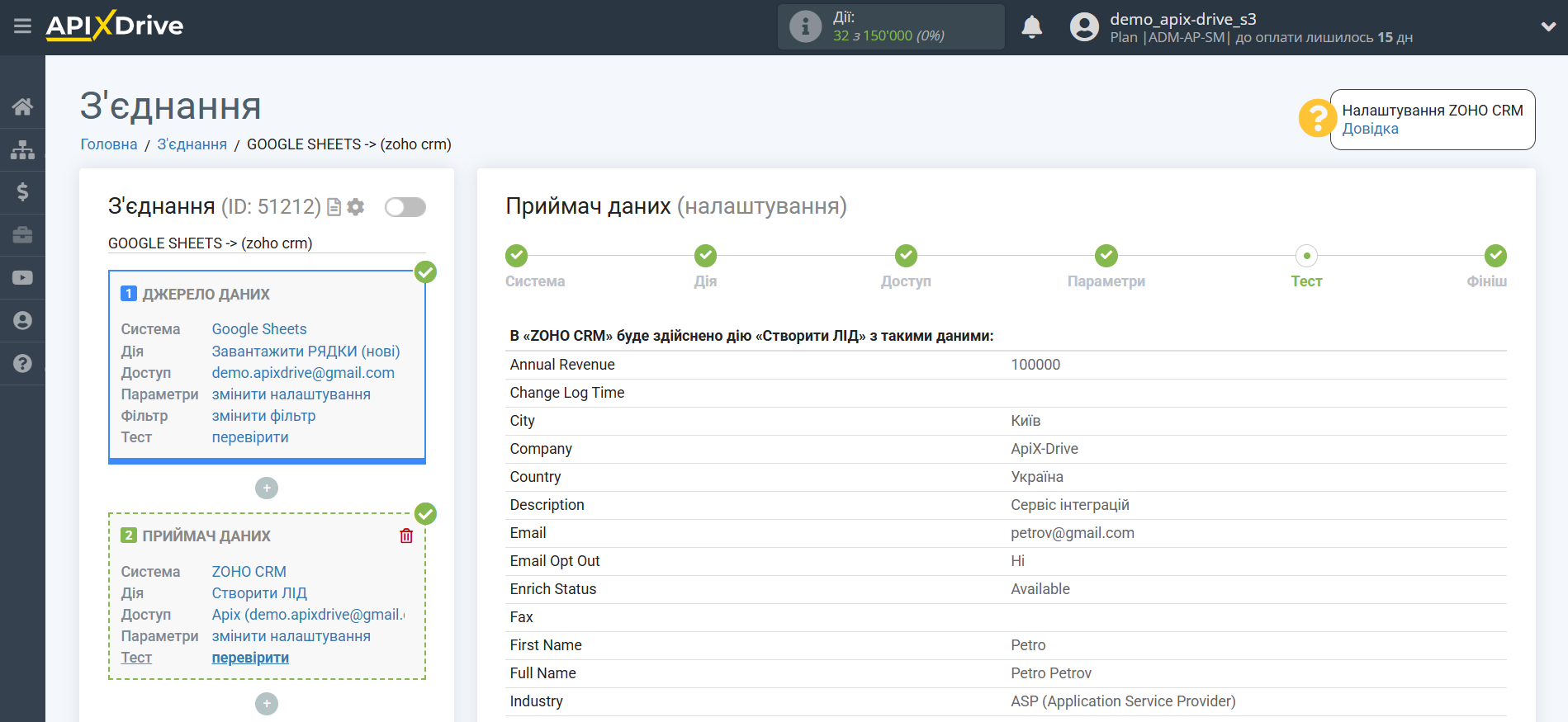Click Email value petrov@gmail.com
1568x722 pixels.
[1073, 533]
